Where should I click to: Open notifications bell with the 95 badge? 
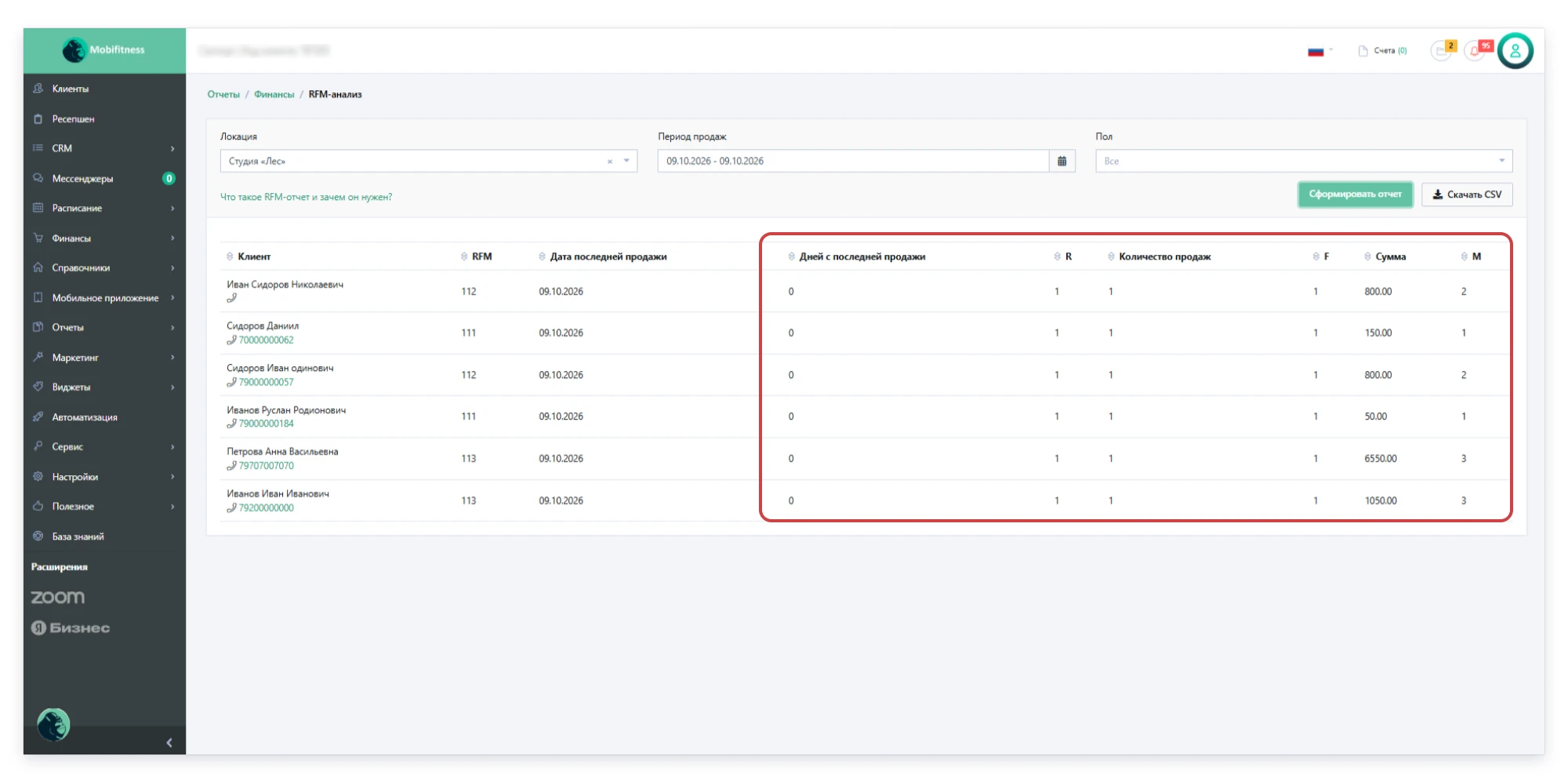pos(1476,50)
